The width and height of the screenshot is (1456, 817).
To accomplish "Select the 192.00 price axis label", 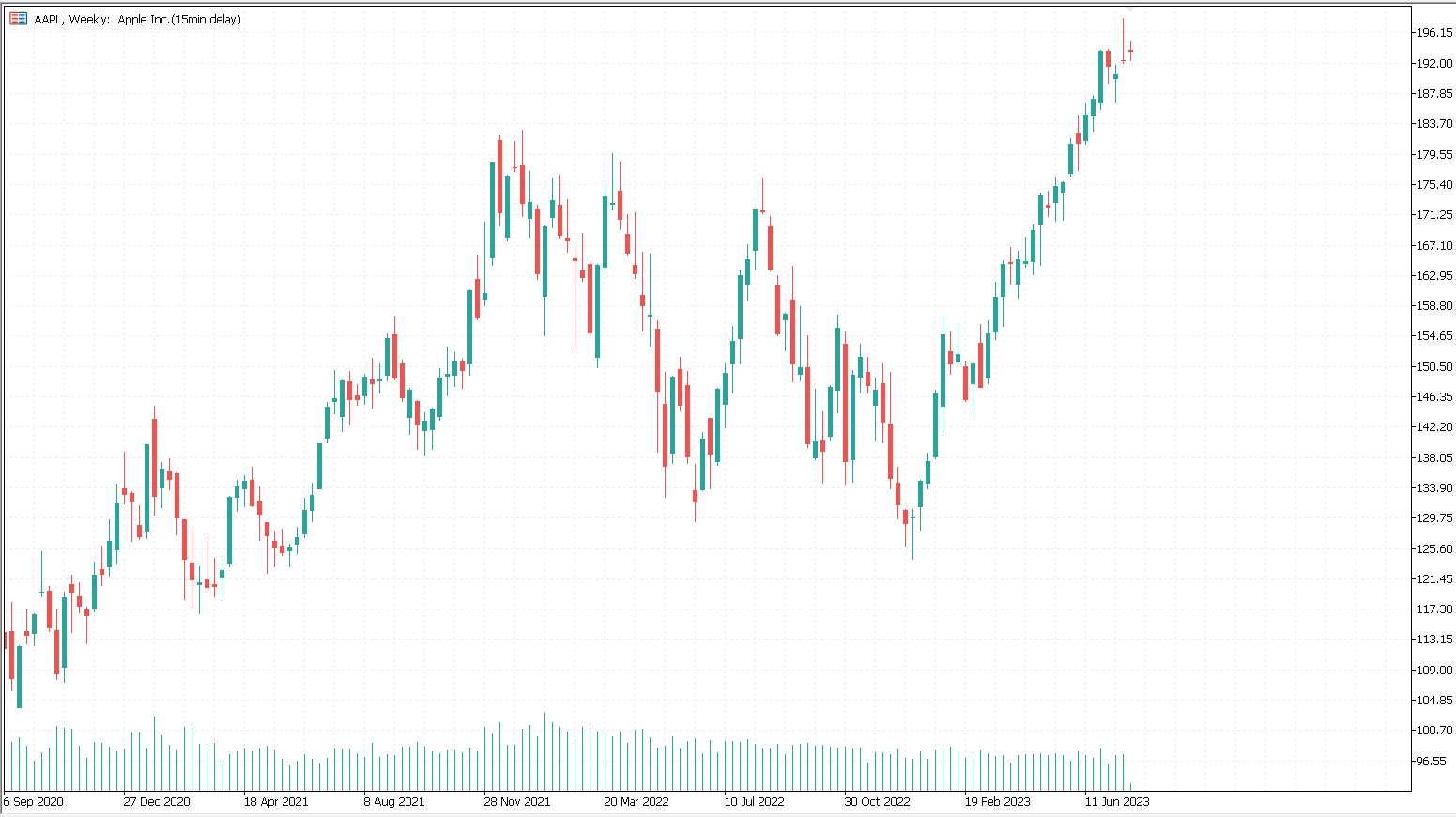I will click(x=1434, y=63).
